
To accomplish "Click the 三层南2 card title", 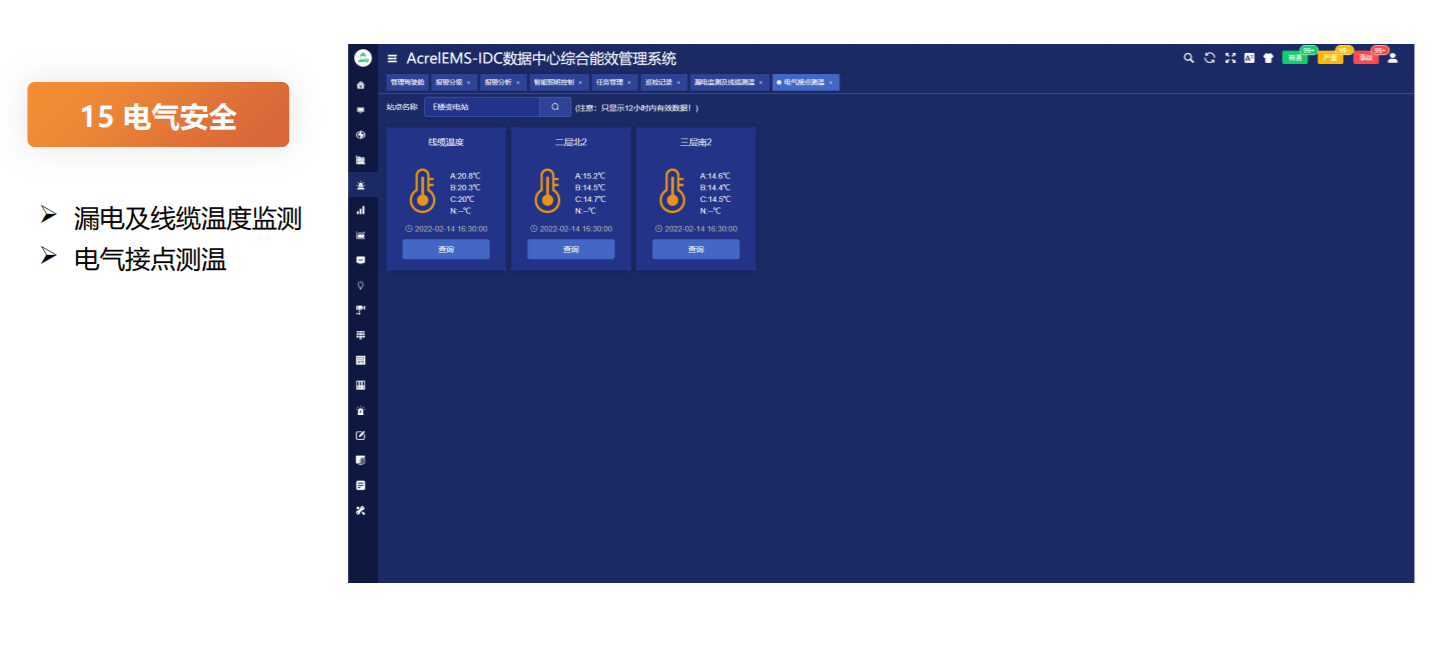I will pyautogui.click(x=696, y=142).
